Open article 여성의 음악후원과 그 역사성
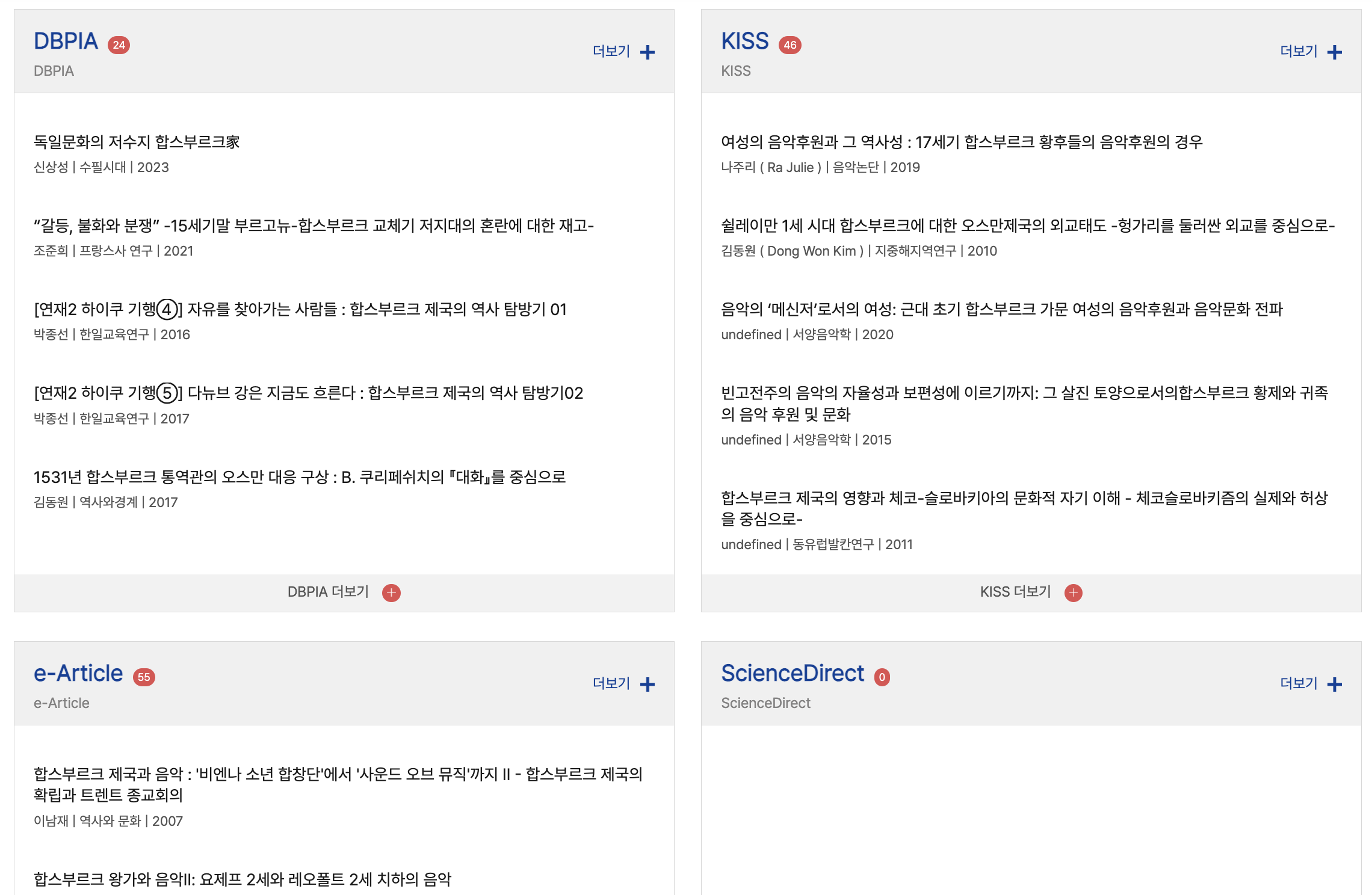The height and width of the screenshot is (895, 1372). coord(962,142)
